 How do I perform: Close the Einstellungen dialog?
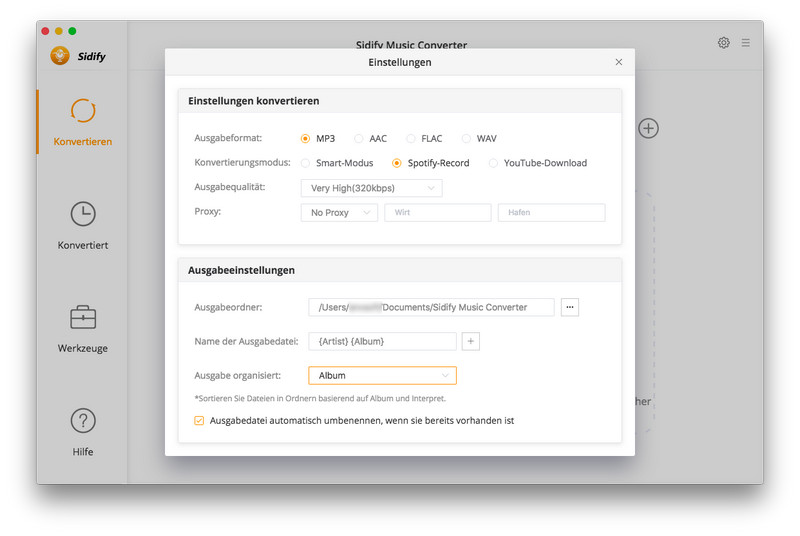click(x=618, y=62)
